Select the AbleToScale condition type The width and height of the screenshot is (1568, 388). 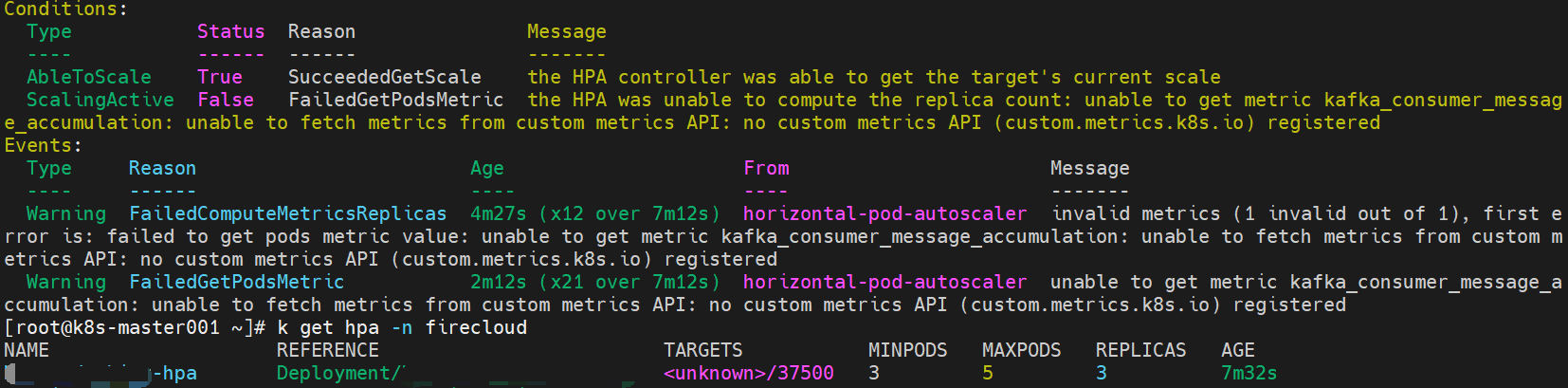tap(88, 77)
